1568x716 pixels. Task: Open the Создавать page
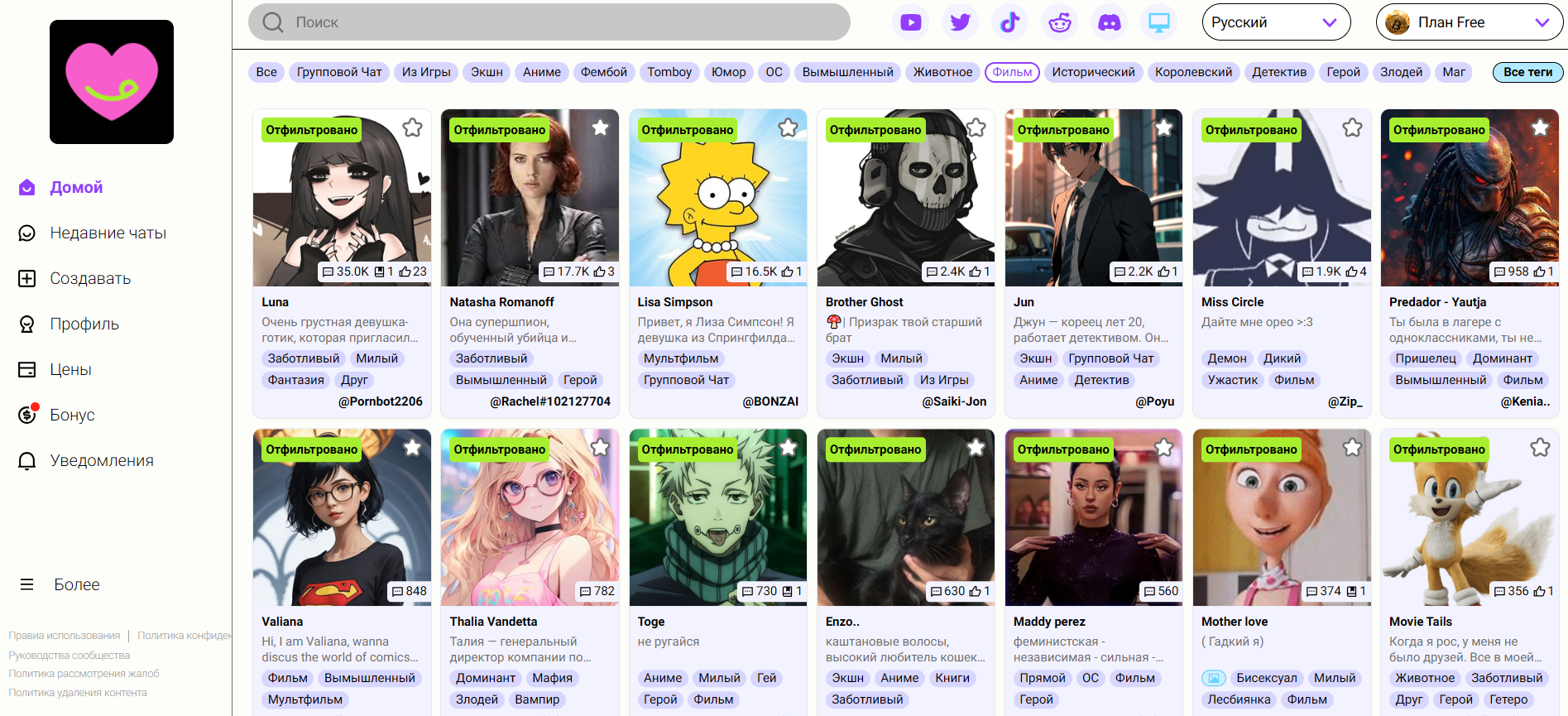click(x=90, y=279)
